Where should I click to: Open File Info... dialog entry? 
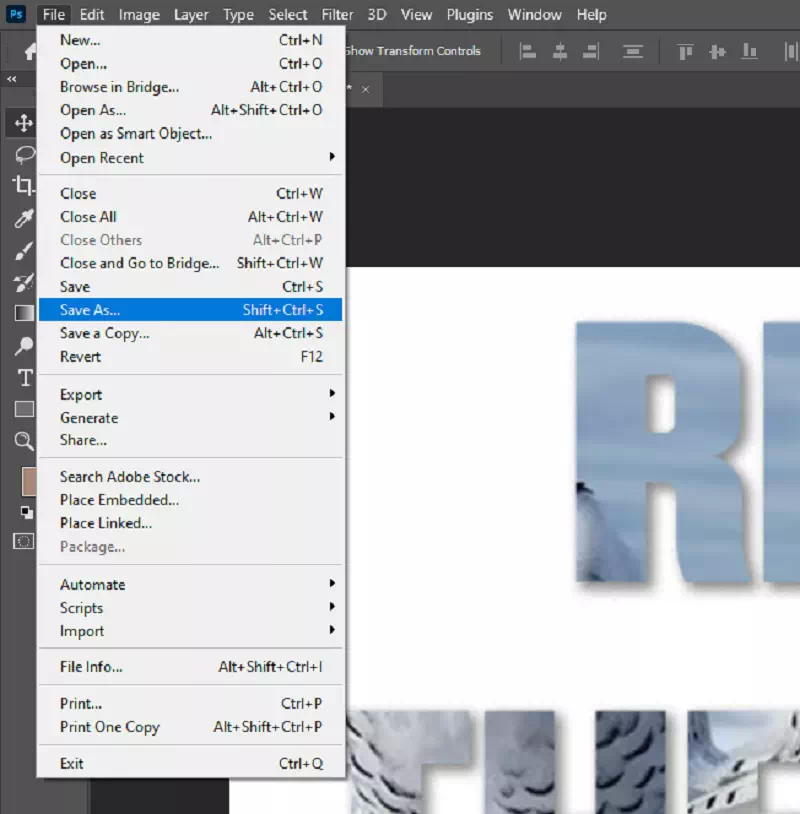tap(191, 667)
